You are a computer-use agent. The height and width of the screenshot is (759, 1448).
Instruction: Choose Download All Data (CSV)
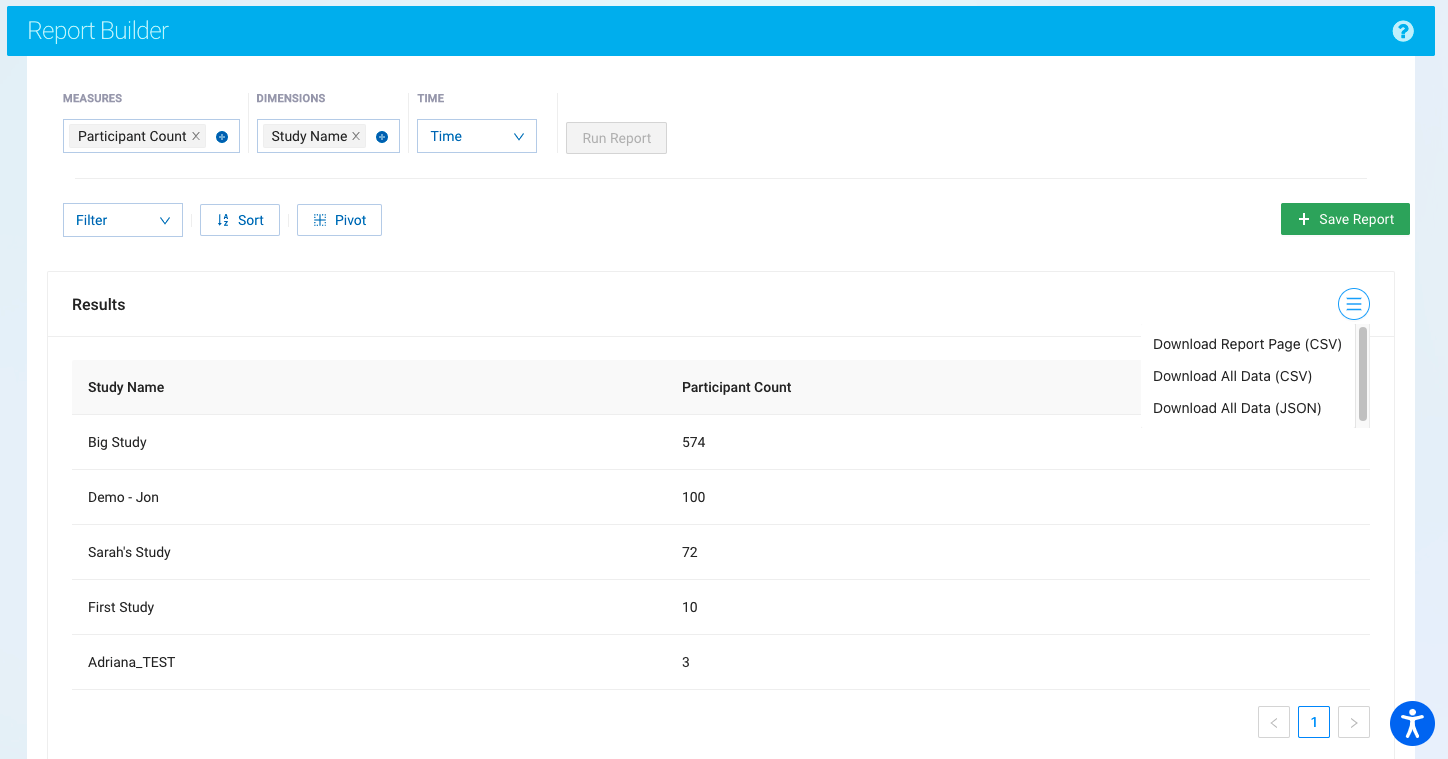click(1232, 376)
